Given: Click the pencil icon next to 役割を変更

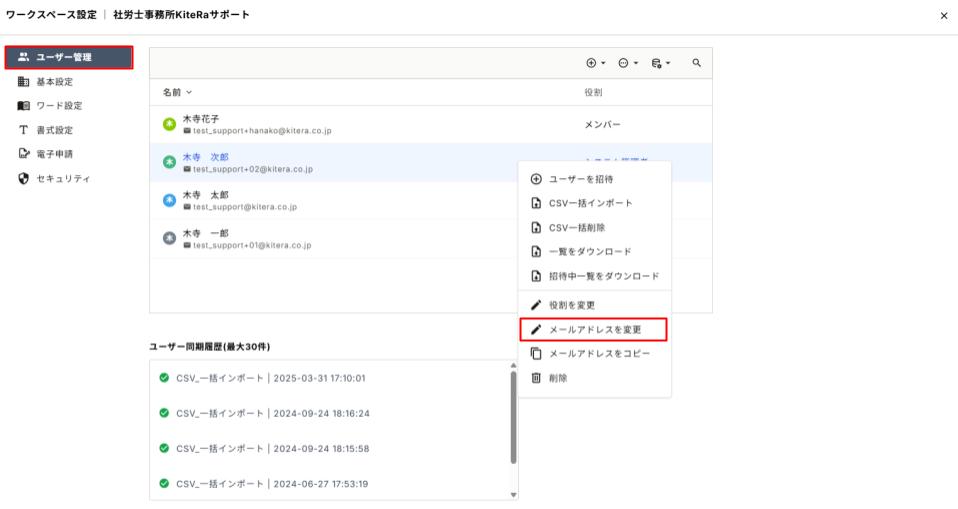Looking at the screenshot, I should click(x=536, y=305).
